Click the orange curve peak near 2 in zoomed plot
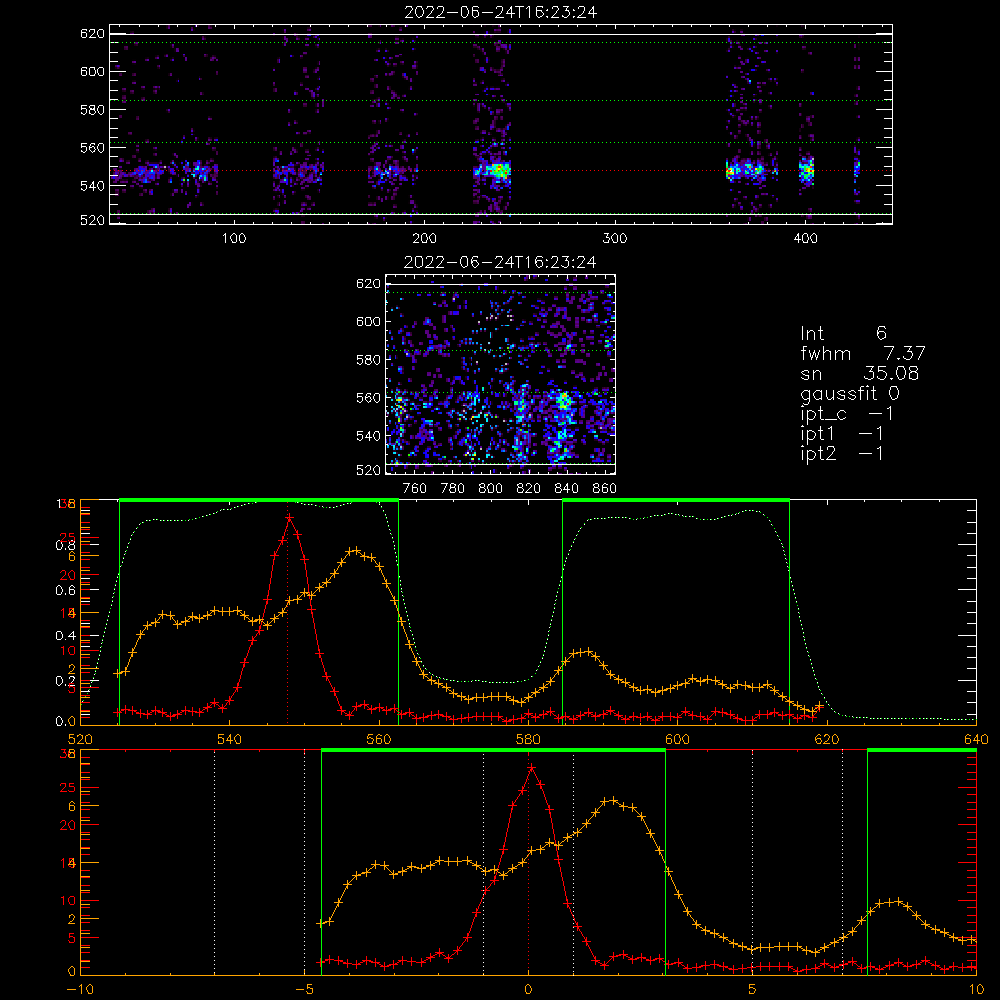 coord(612,800)
